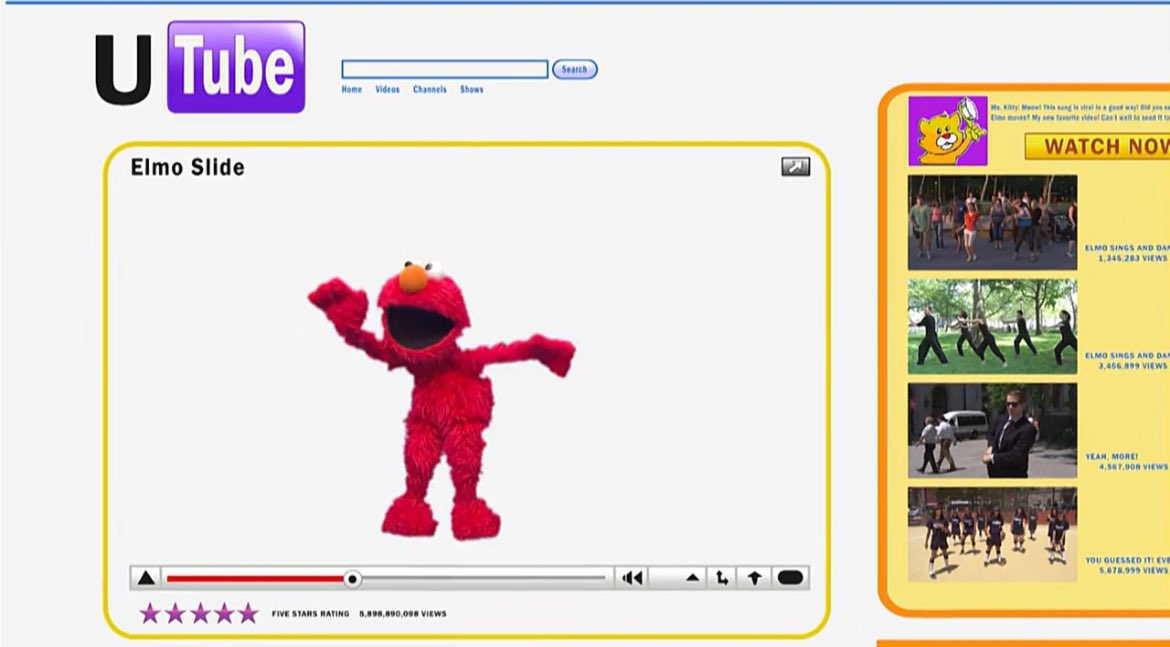1170x647 pixels.
Task: Open the man in suit thumbnail
Action: (992, 431)
